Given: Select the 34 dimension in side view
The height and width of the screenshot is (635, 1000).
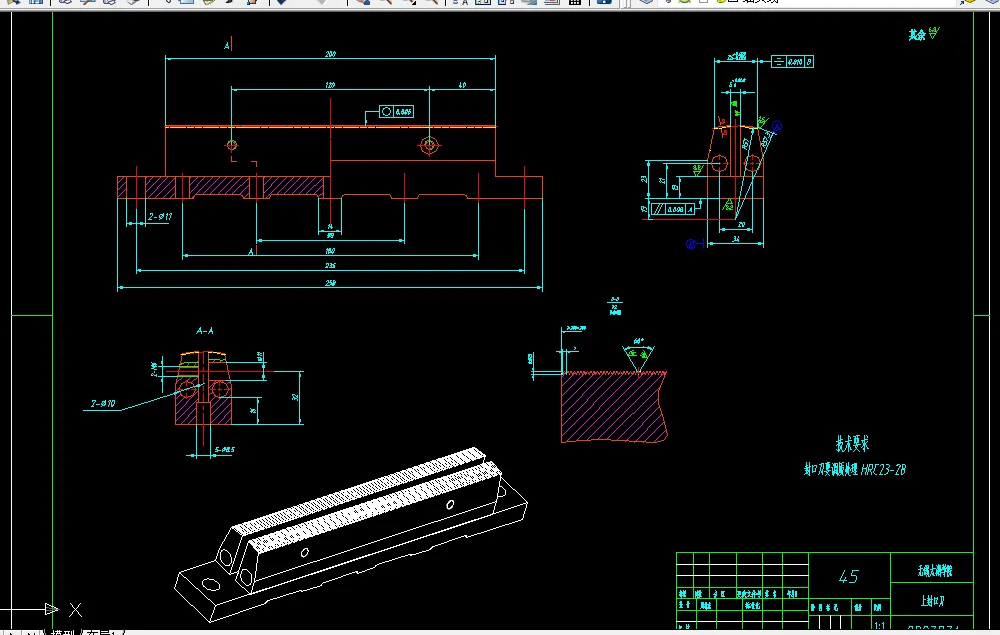Looking at the screenshot, I should 735,239.
